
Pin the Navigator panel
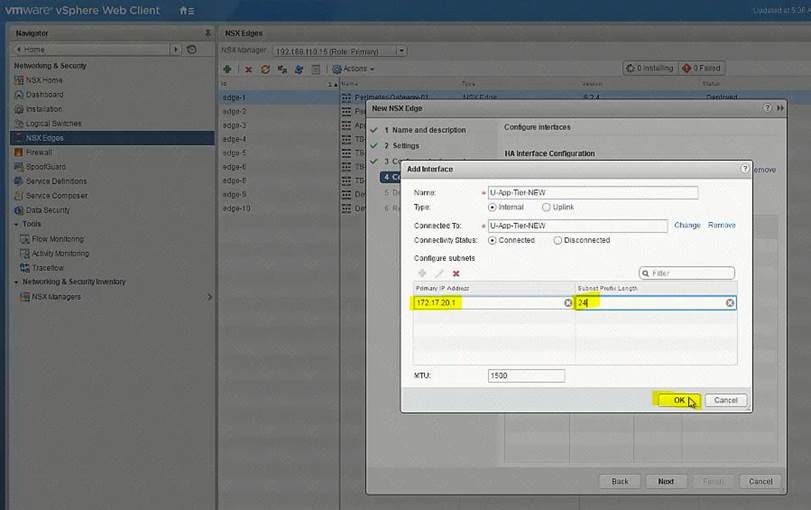(207, 33)
